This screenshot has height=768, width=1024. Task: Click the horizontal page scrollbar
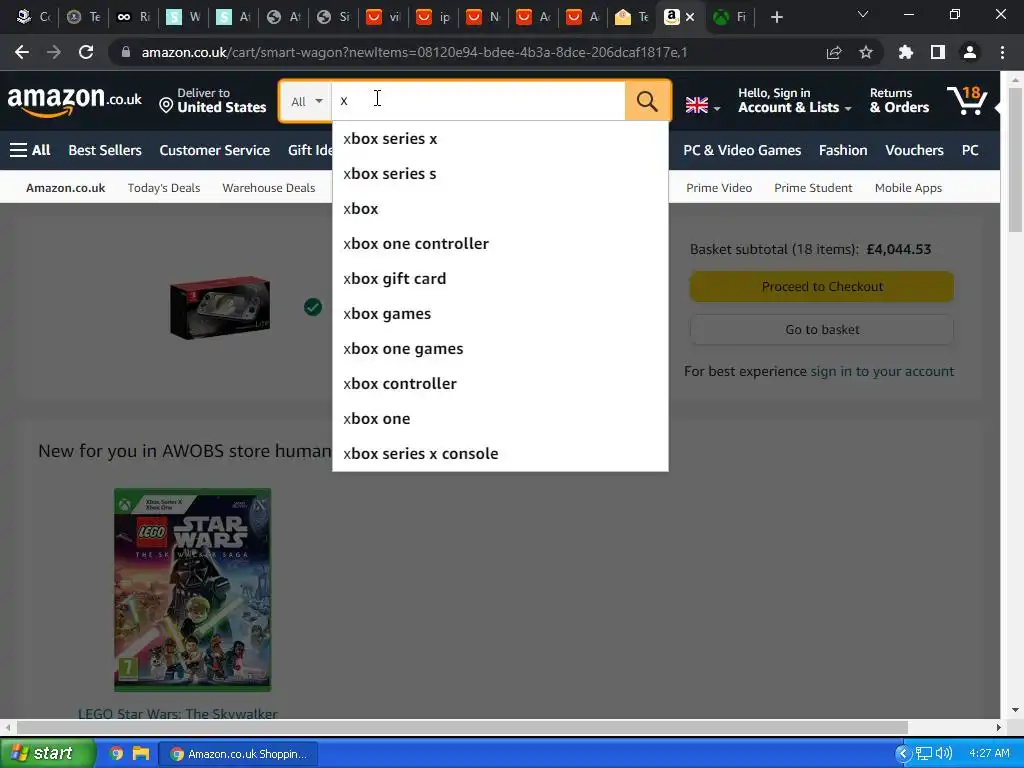click(462, 727)
